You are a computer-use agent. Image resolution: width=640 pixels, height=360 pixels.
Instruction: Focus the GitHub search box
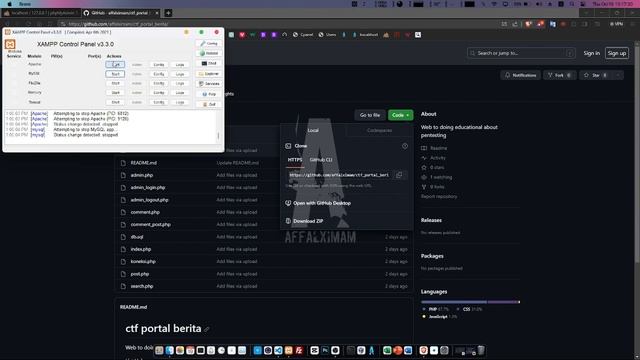[521, 53]
